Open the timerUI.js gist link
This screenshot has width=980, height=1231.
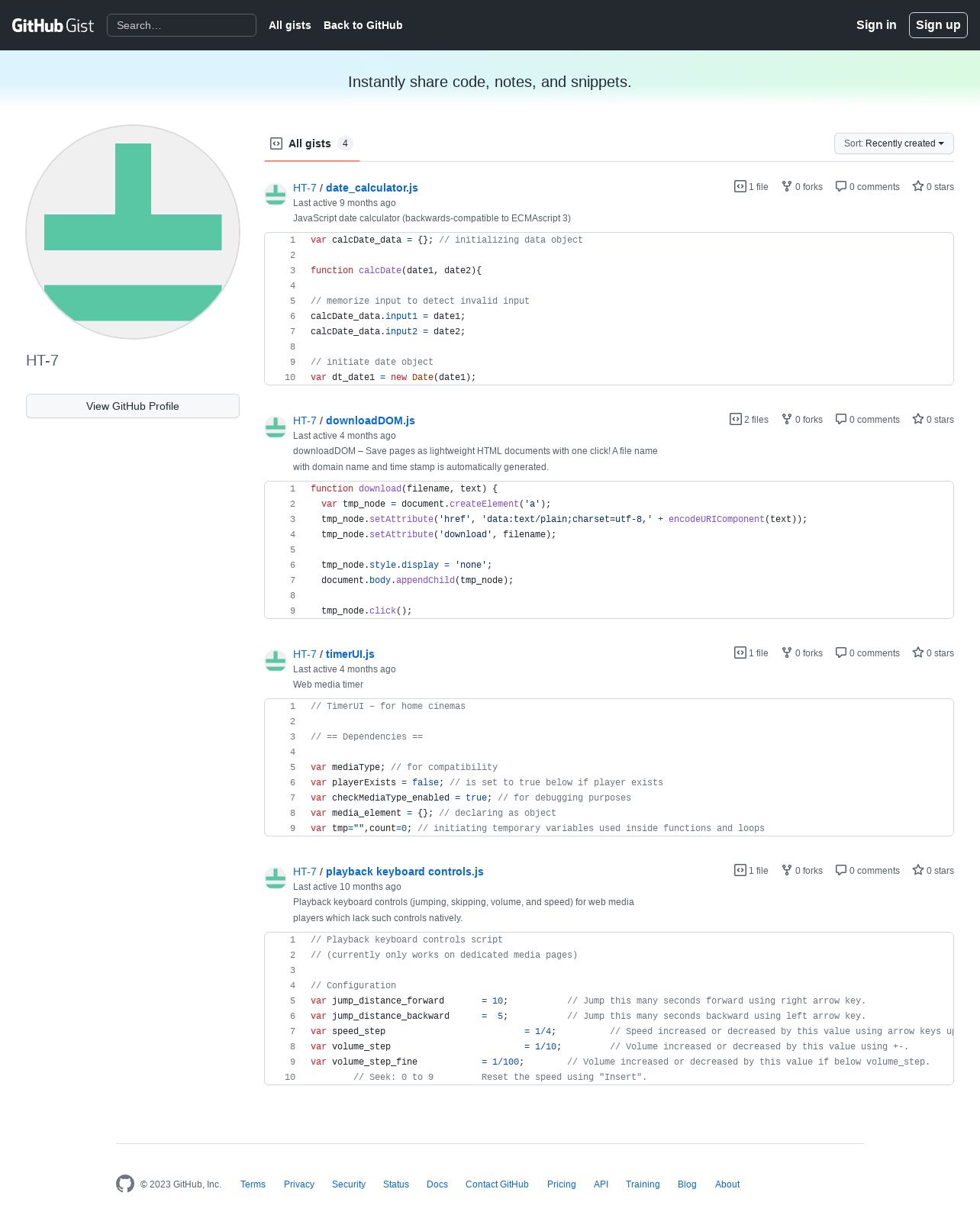pyautogui.click(x=350, y=654)
